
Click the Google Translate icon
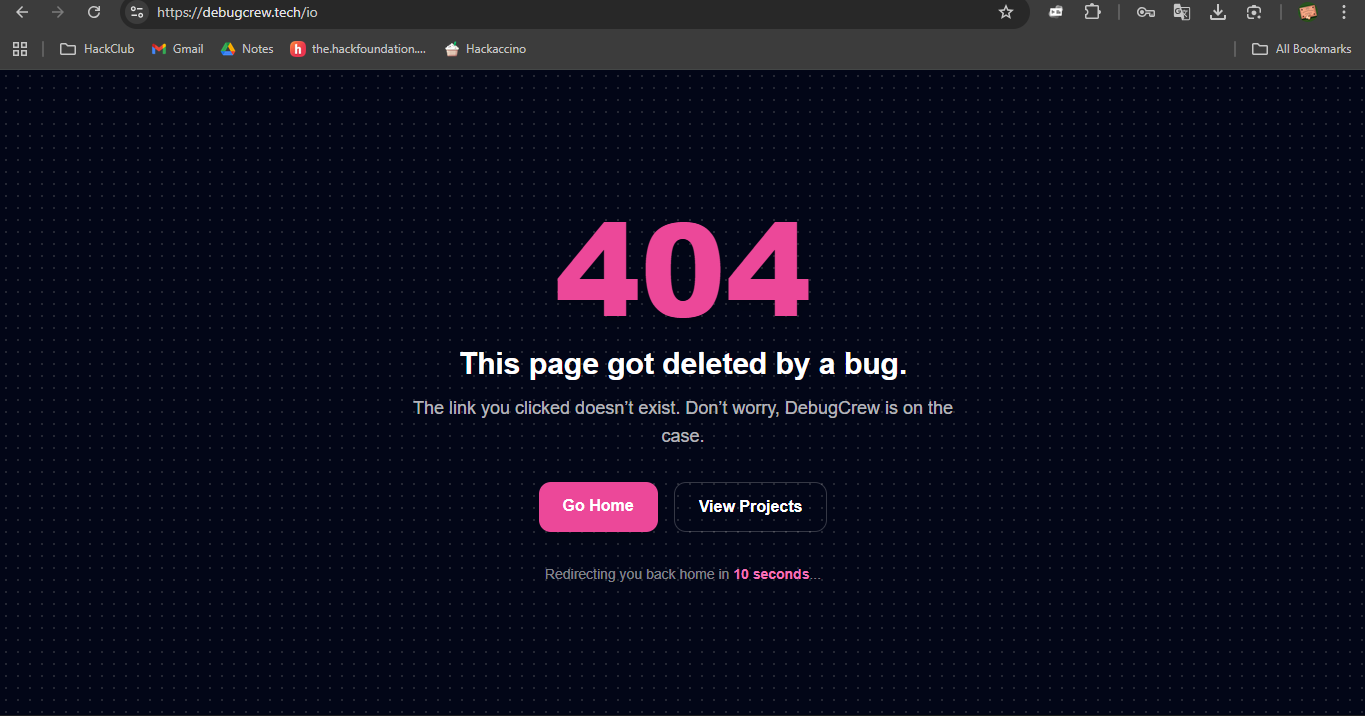tap(1182, 12)
